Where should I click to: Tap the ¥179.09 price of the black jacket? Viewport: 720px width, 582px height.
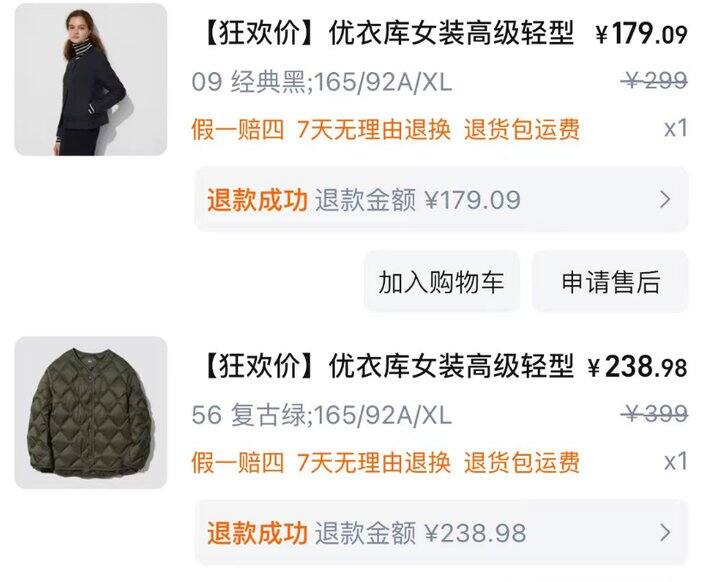(641, 33)
